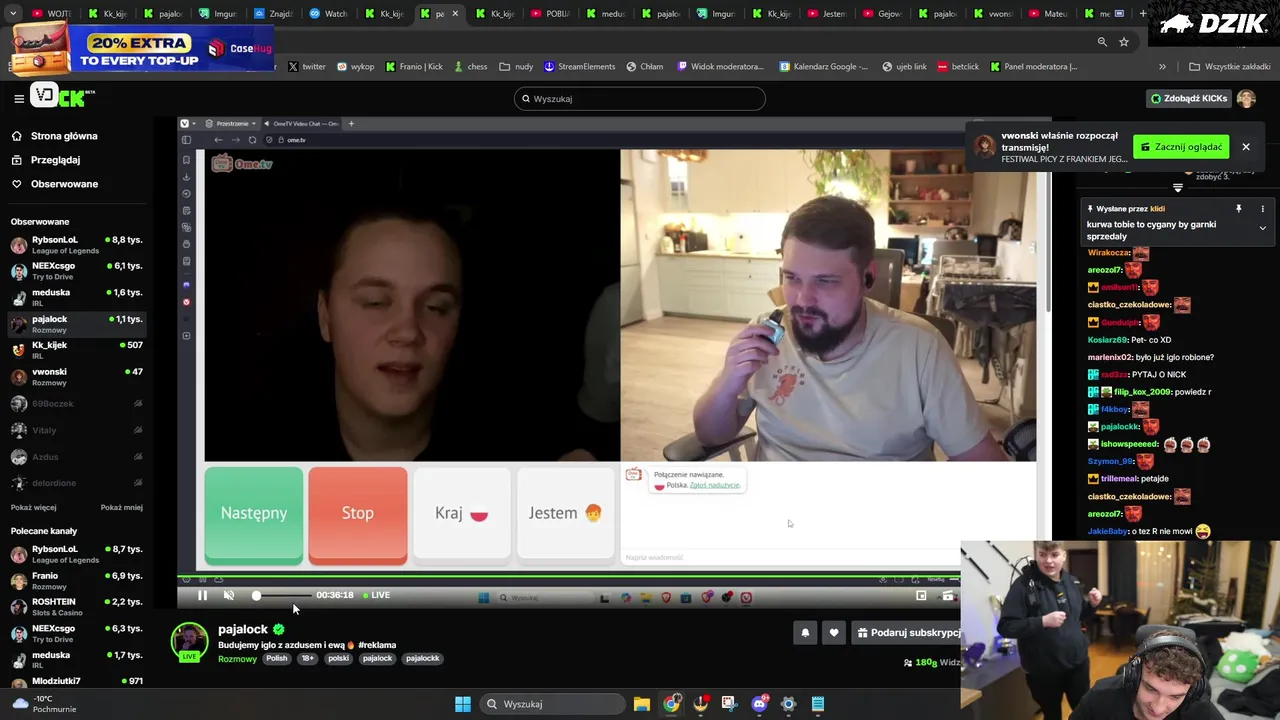Expand the pinned chat message chevron

click(1262, 228)
